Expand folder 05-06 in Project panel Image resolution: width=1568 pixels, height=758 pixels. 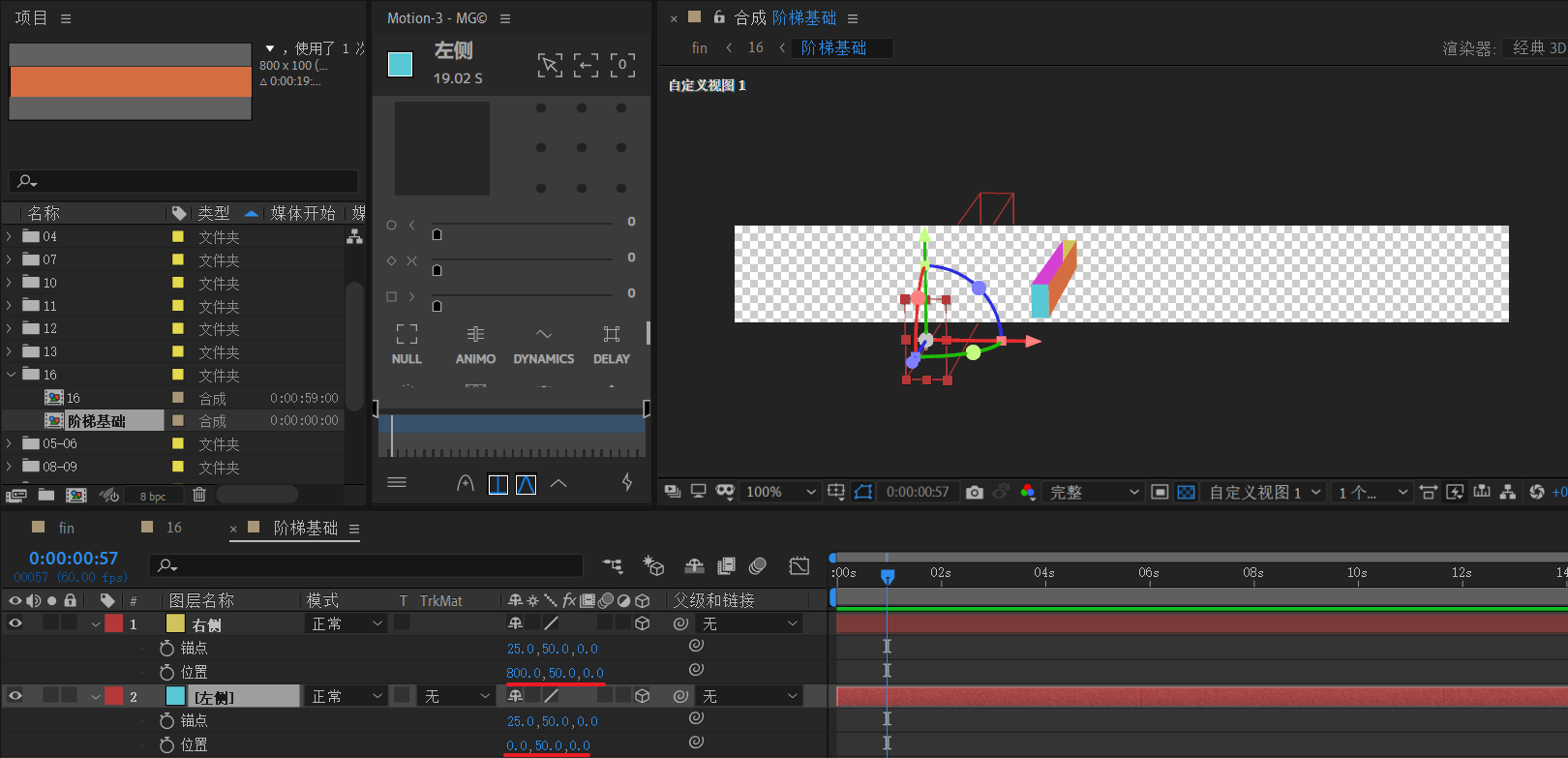(x=10, y=443)
